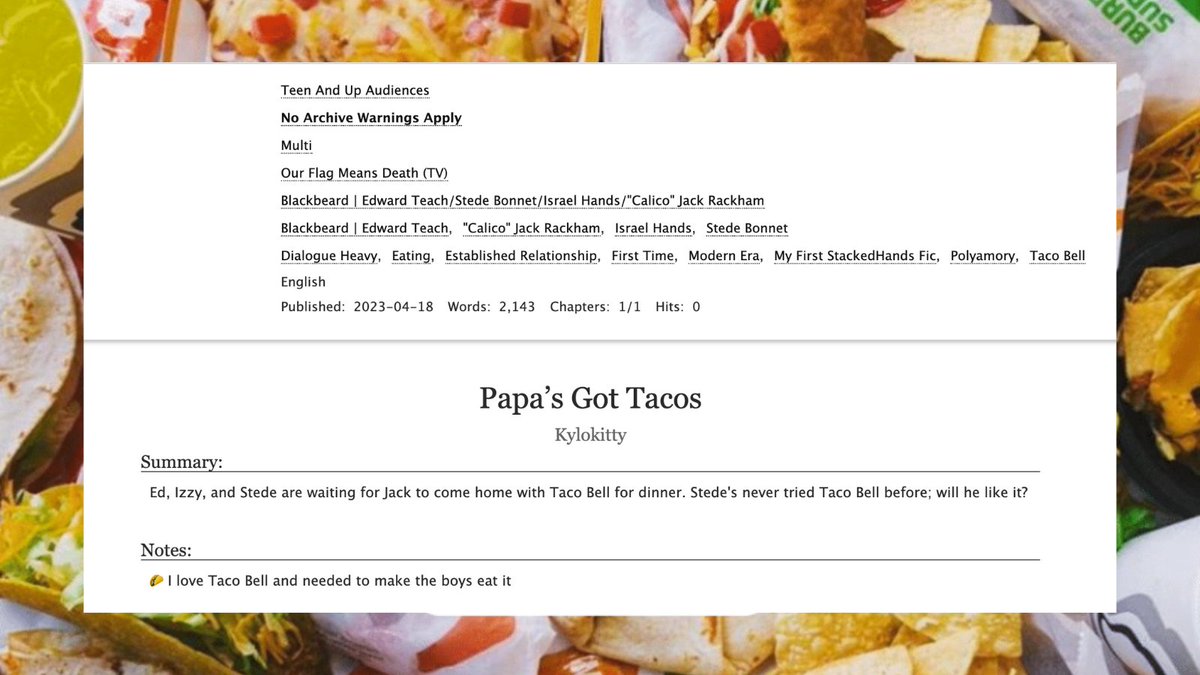Image resolution: width=1200 pixels, height=675 pixels.
Task: Select the Blackbeard | Edward Teach character tag
Action: [365, 228]
